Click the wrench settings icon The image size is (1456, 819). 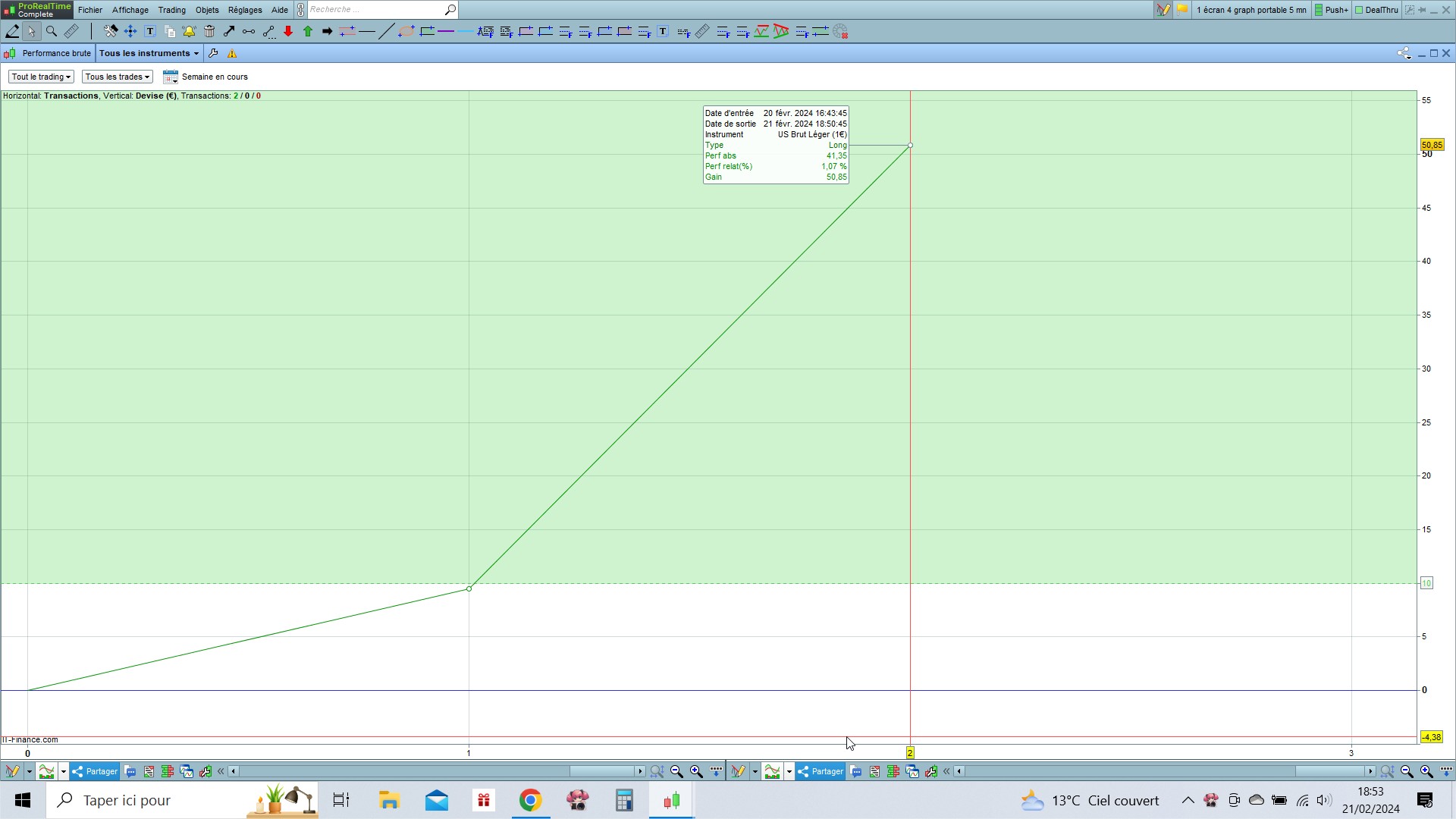(x=213, y=53)
